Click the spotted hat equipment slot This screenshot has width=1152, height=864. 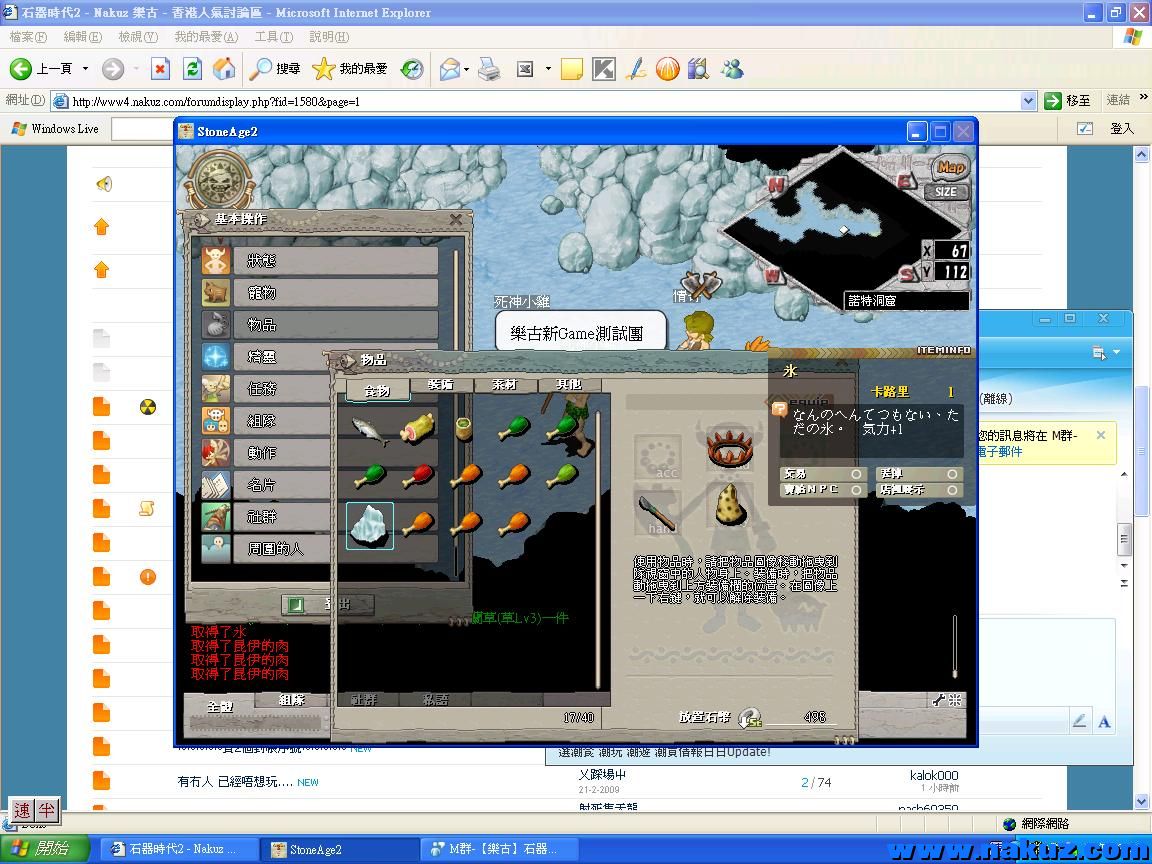click(730, 505)
